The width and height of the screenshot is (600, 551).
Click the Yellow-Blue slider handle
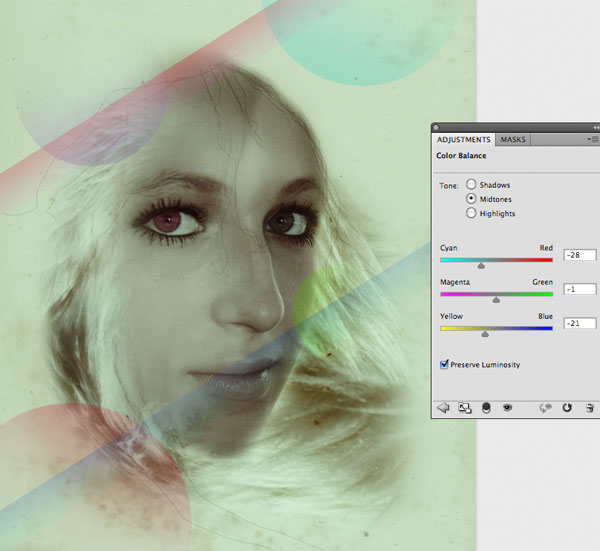click(485, 334)
